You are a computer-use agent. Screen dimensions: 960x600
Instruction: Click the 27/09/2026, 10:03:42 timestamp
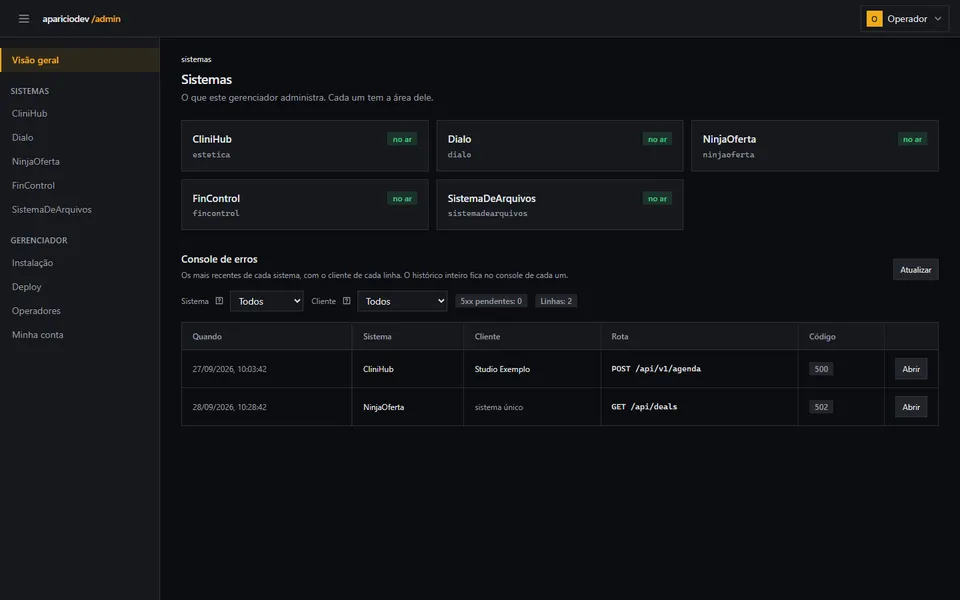pyautogui.click(x=229, y=369)
